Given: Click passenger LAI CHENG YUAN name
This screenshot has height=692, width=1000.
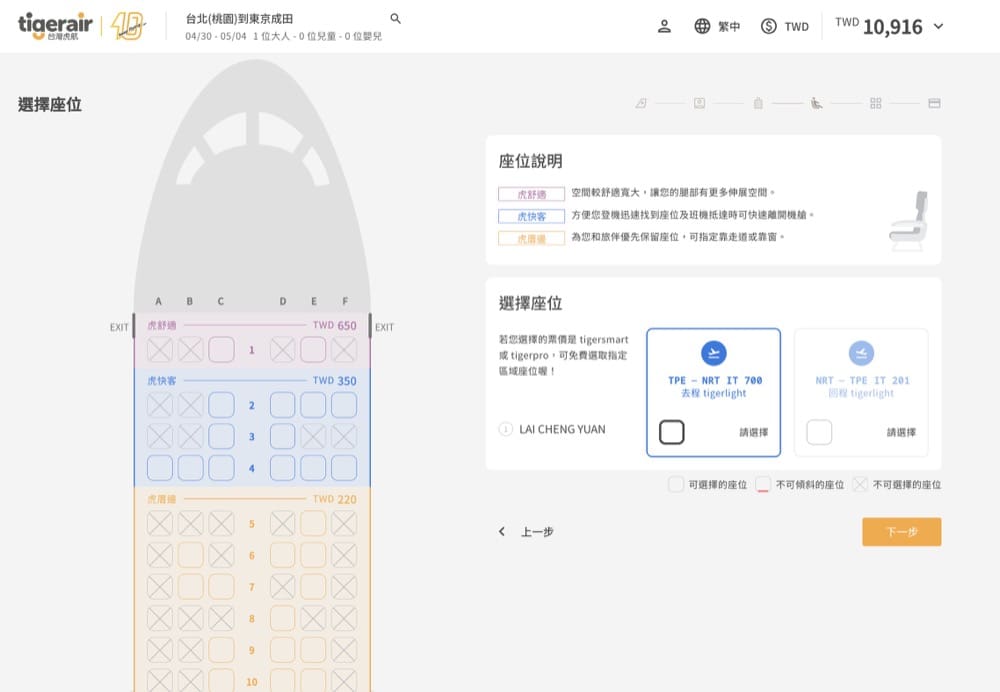Looking at the screenshot, I should click(x=562, y=429).
